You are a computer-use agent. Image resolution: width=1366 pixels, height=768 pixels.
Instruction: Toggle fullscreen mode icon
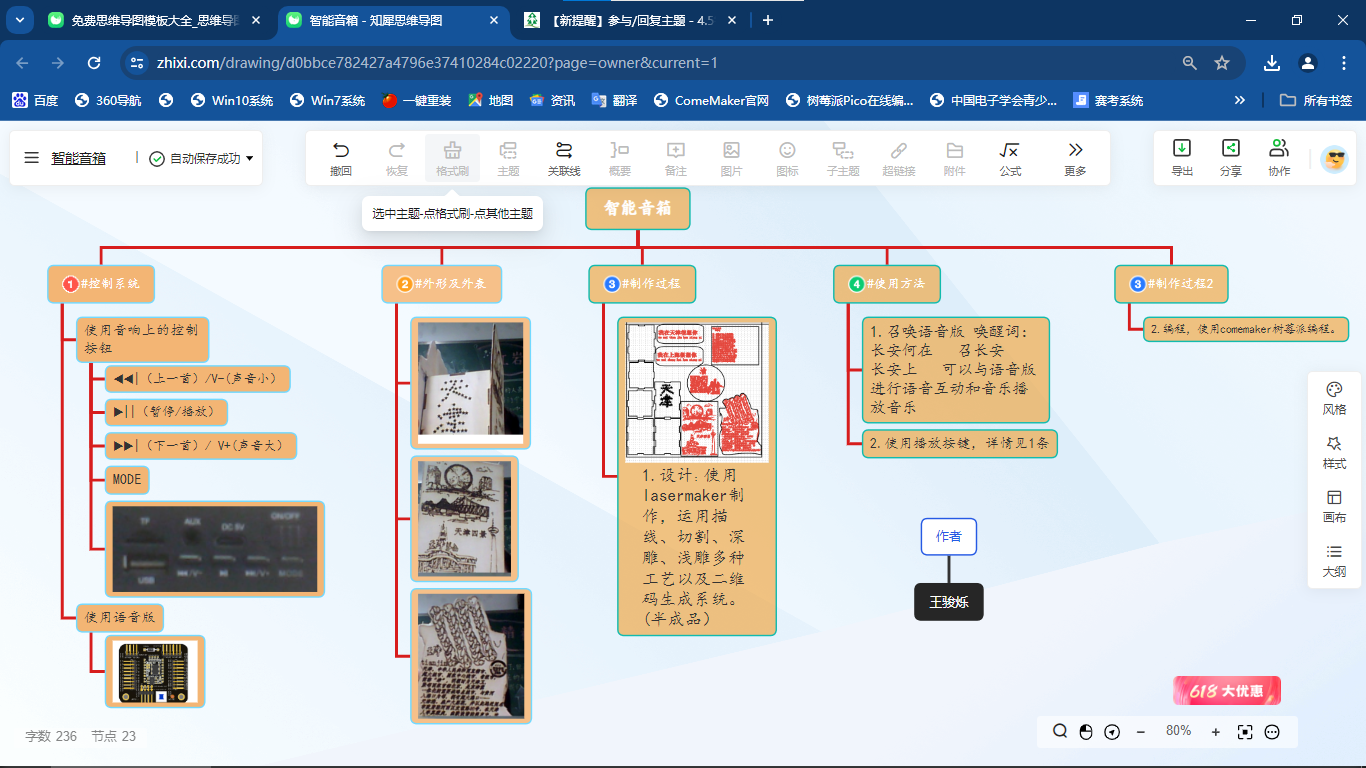pos(1245,732)
